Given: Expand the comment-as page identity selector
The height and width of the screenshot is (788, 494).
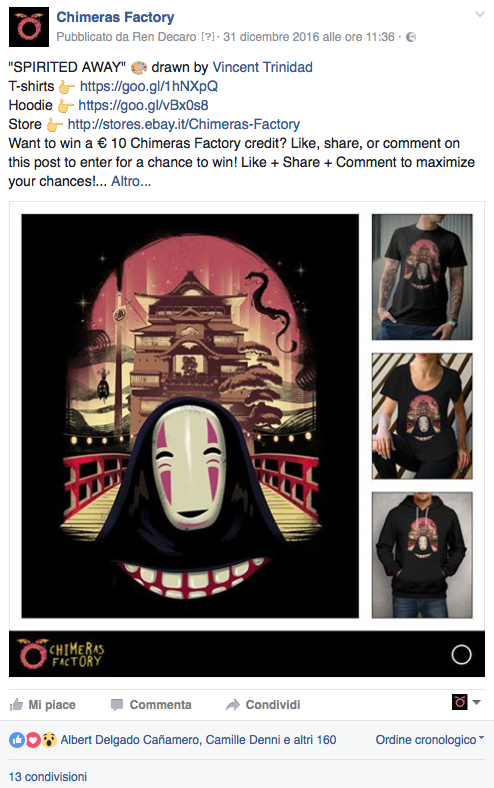Looking at the screenshot, I should coord(466,702).
